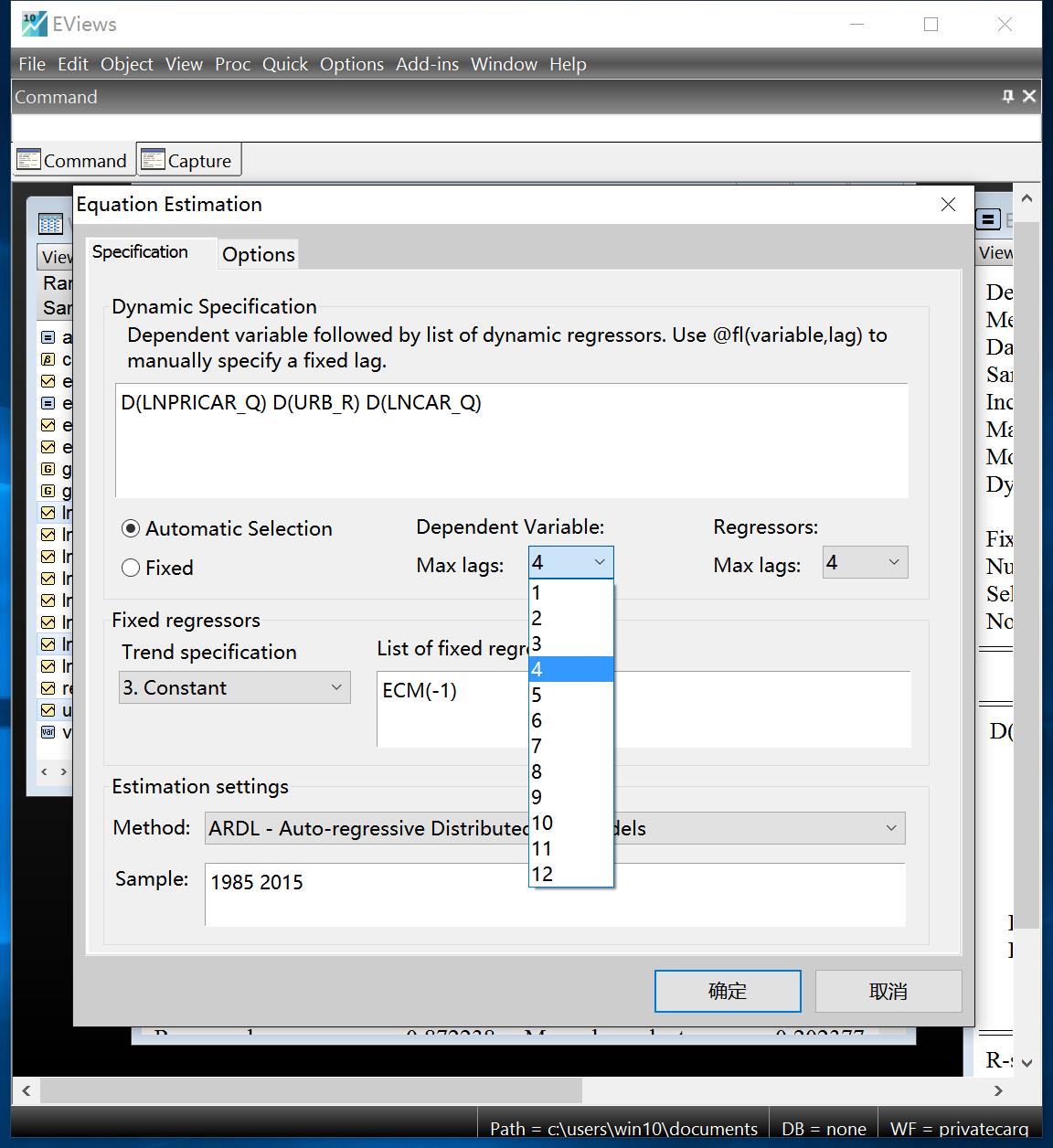Open the Options menu in the menu bar
Screen dimensions: 1053x1148
pos(352,64)
